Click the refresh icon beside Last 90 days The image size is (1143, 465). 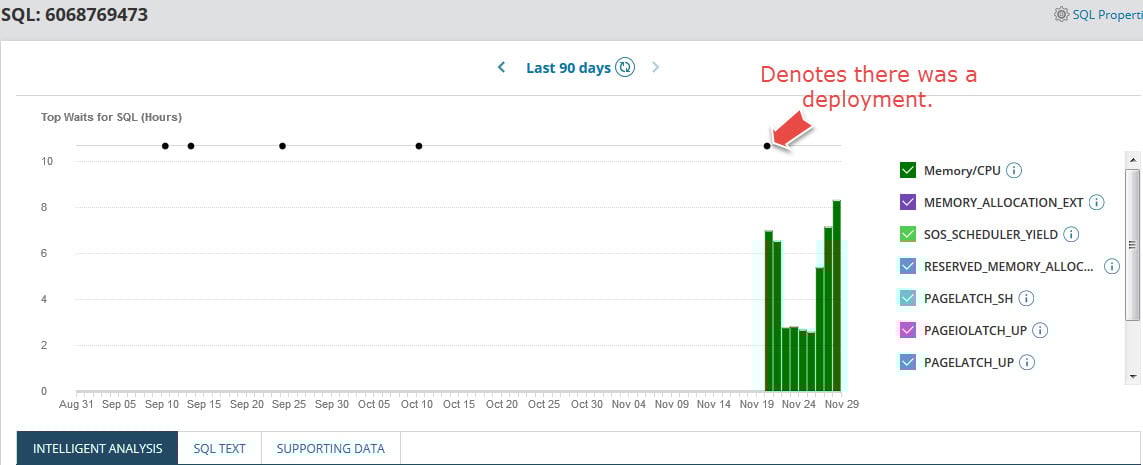point(625,68)
